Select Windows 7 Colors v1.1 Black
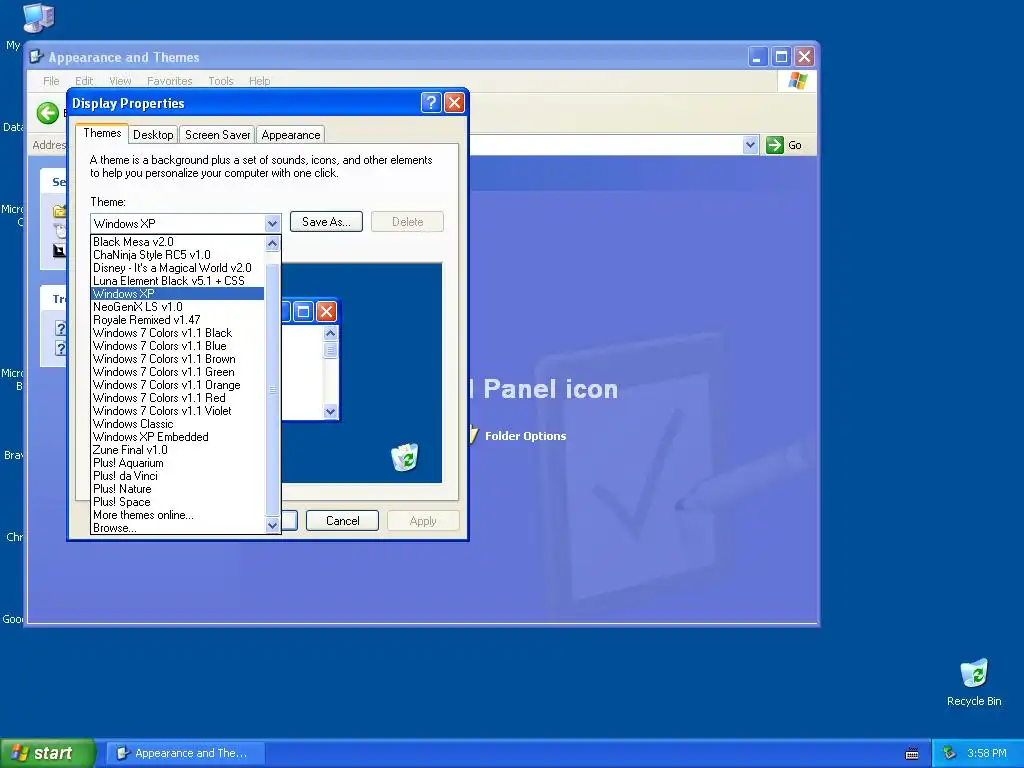 178,333
